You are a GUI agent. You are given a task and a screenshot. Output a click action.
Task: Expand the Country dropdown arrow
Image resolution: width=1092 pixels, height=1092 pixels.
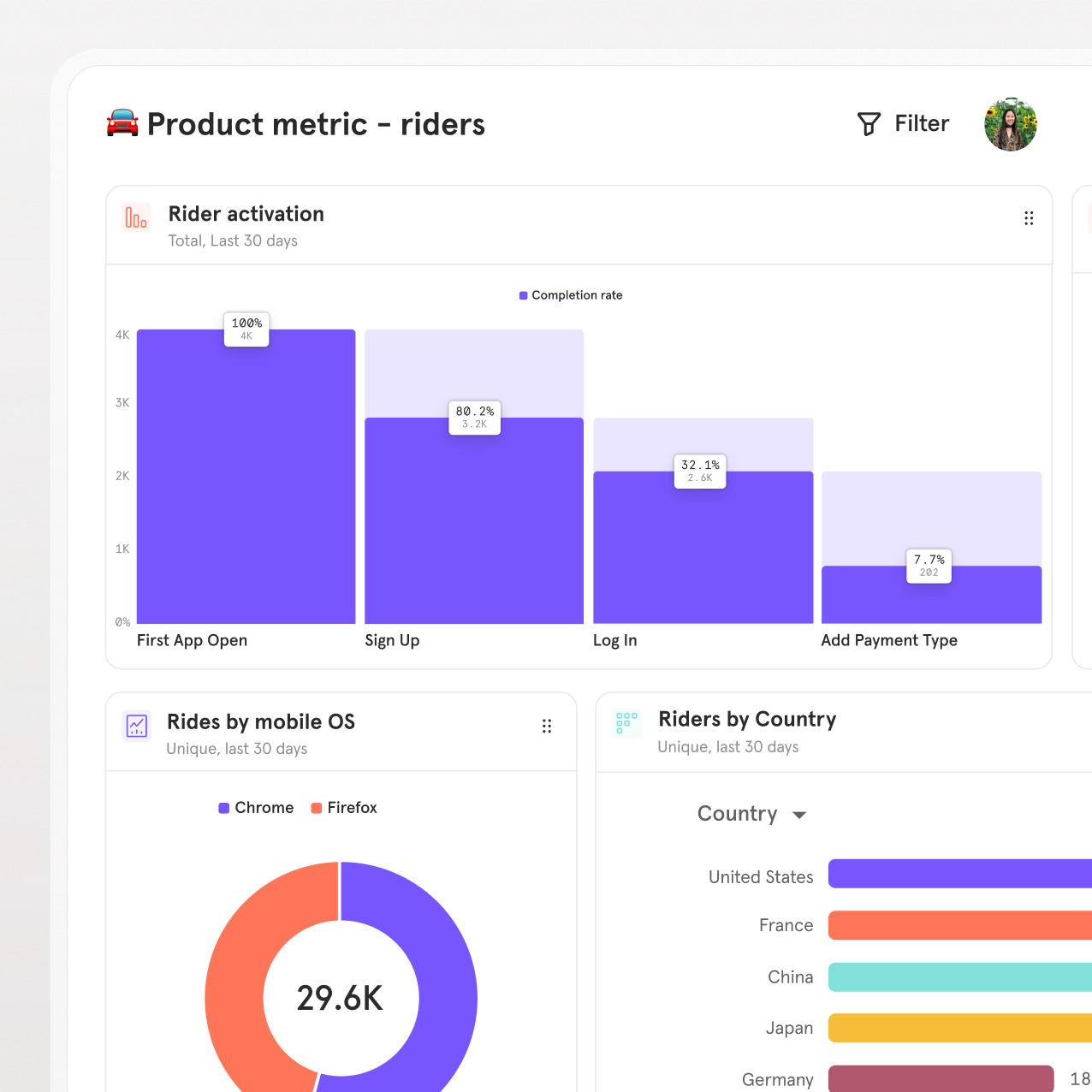(799, 815)
